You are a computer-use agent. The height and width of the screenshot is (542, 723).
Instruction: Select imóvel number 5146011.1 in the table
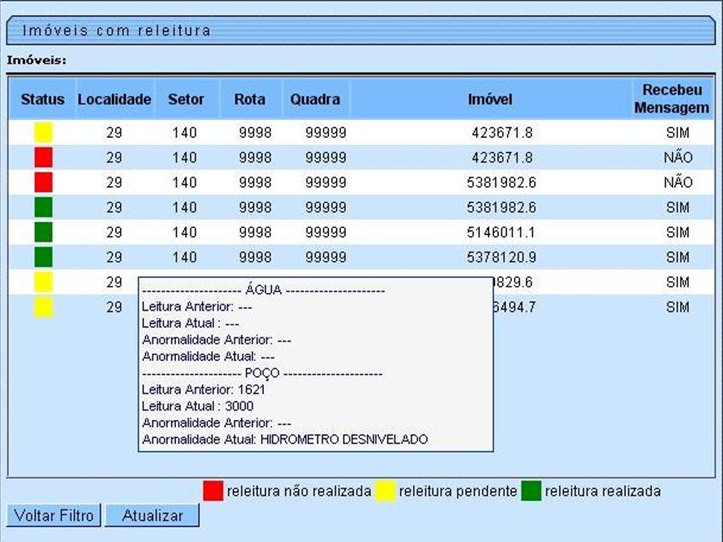click(x=501, y=232)
